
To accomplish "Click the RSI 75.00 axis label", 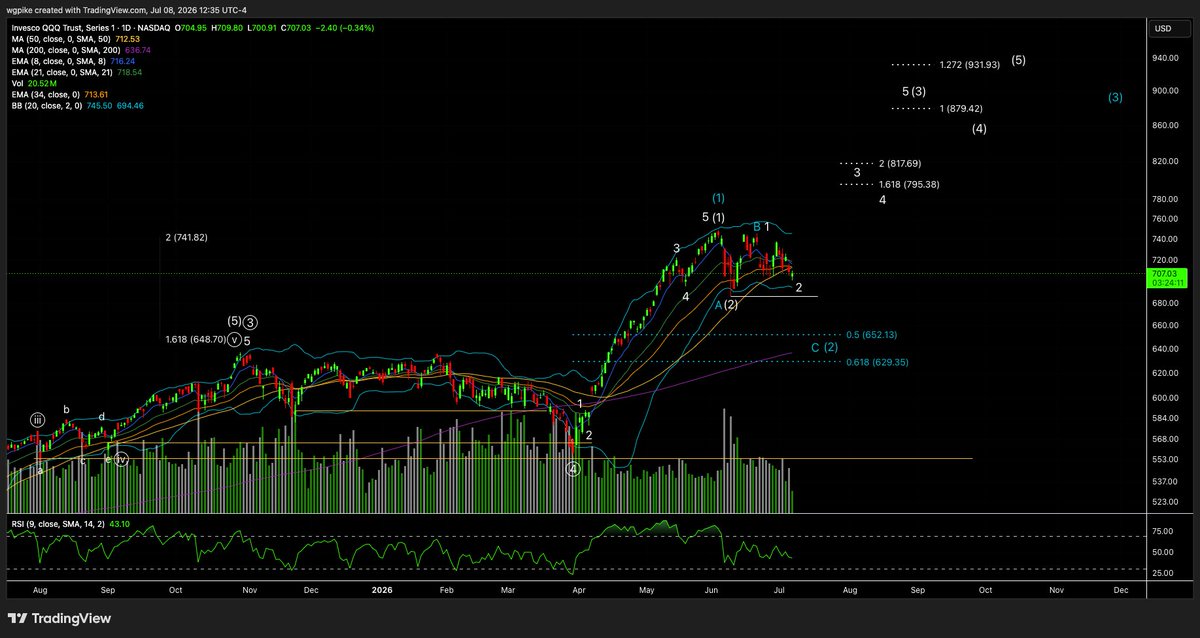I will tap(1163, 532).
